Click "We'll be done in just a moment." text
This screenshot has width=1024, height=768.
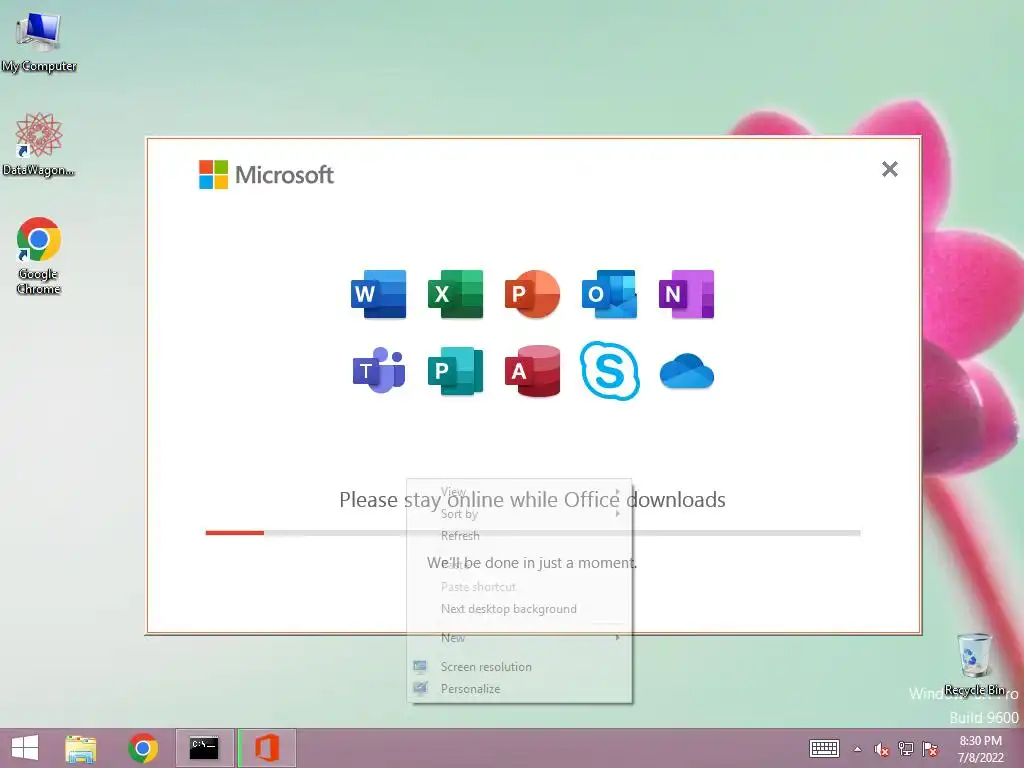tap(532, 562)
